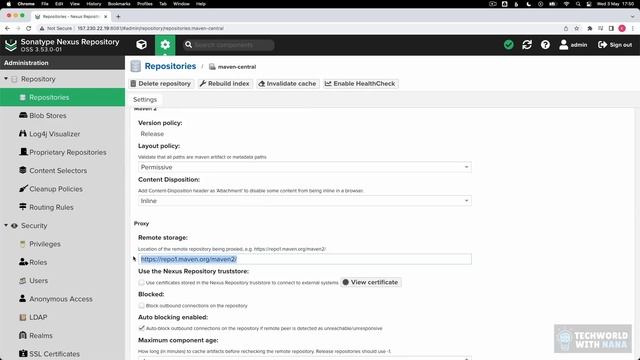The width and height of the screenshot is (640, 360).
Task: Open the Bookmarks menu
Action: tap(119, 4)
